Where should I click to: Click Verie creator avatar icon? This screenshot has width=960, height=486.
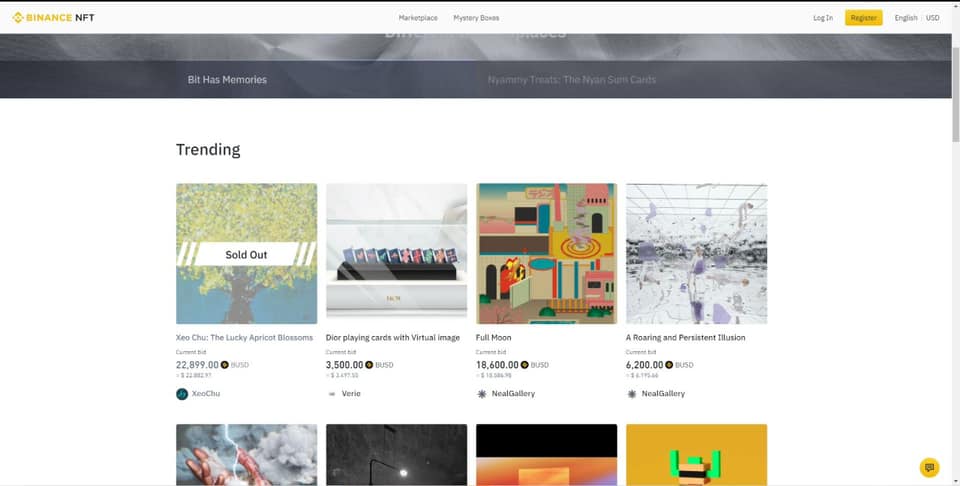[x=332, y=394]
